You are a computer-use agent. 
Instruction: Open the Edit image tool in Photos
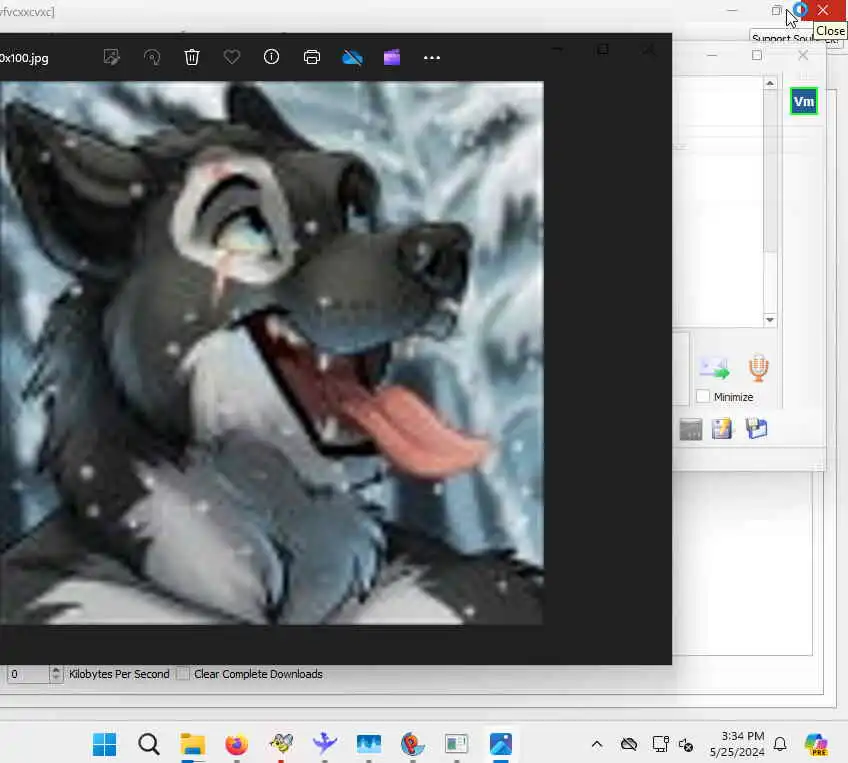111,57
